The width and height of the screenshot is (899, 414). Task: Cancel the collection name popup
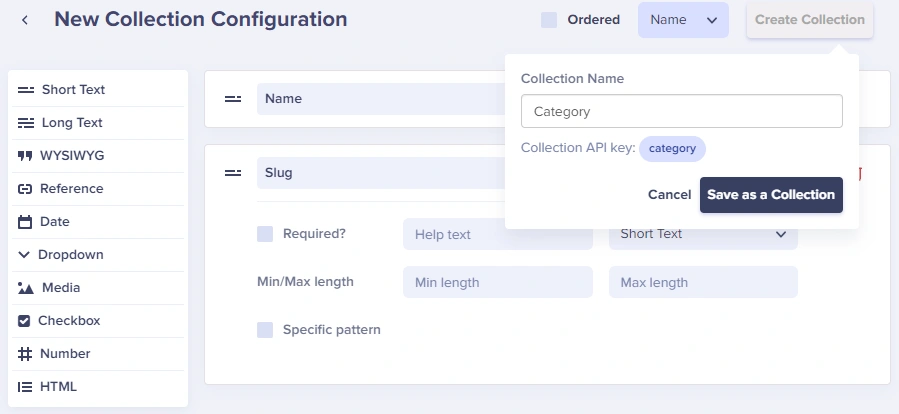tap(669, 195)
